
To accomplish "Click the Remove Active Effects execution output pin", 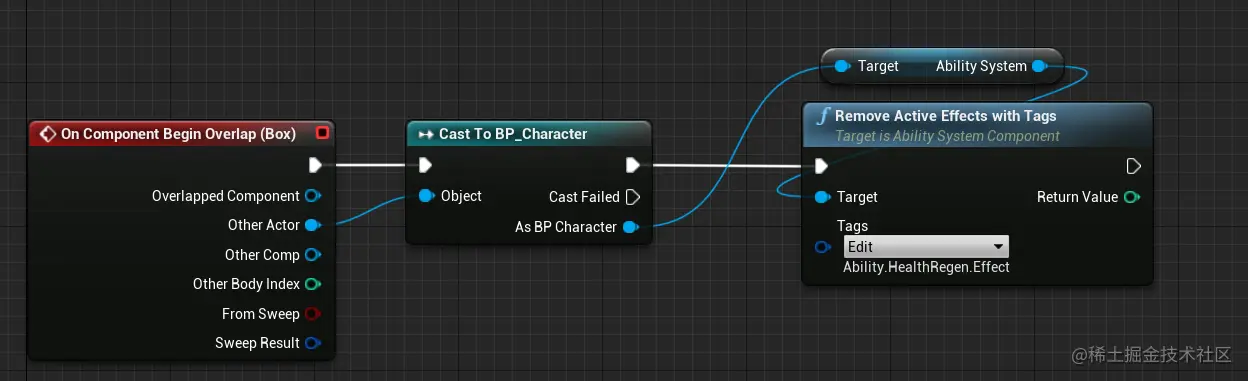I will [x=1133, y=166].
